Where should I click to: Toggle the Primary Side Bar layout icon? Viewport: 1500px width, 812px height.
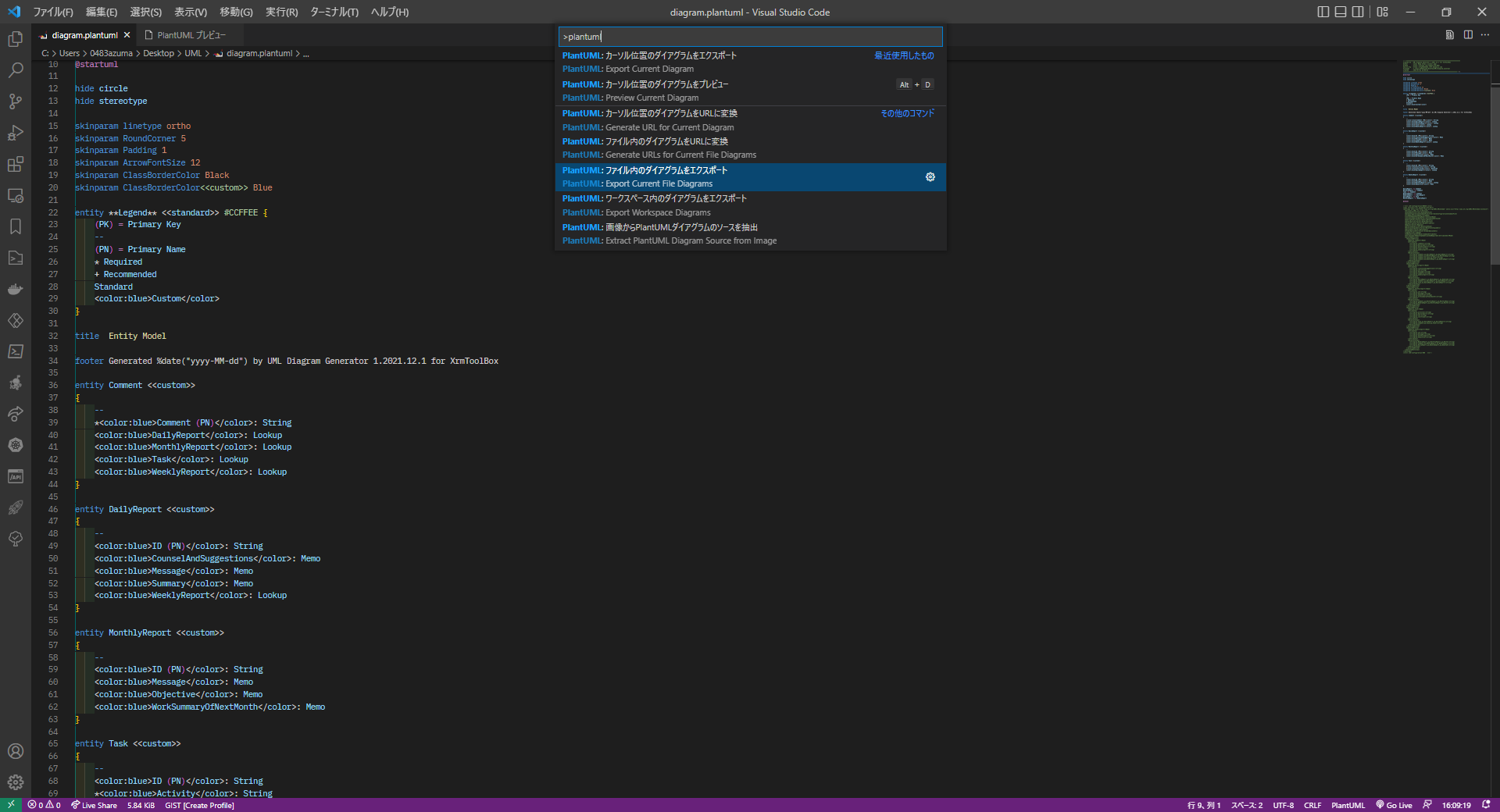tap(1323, 12)
